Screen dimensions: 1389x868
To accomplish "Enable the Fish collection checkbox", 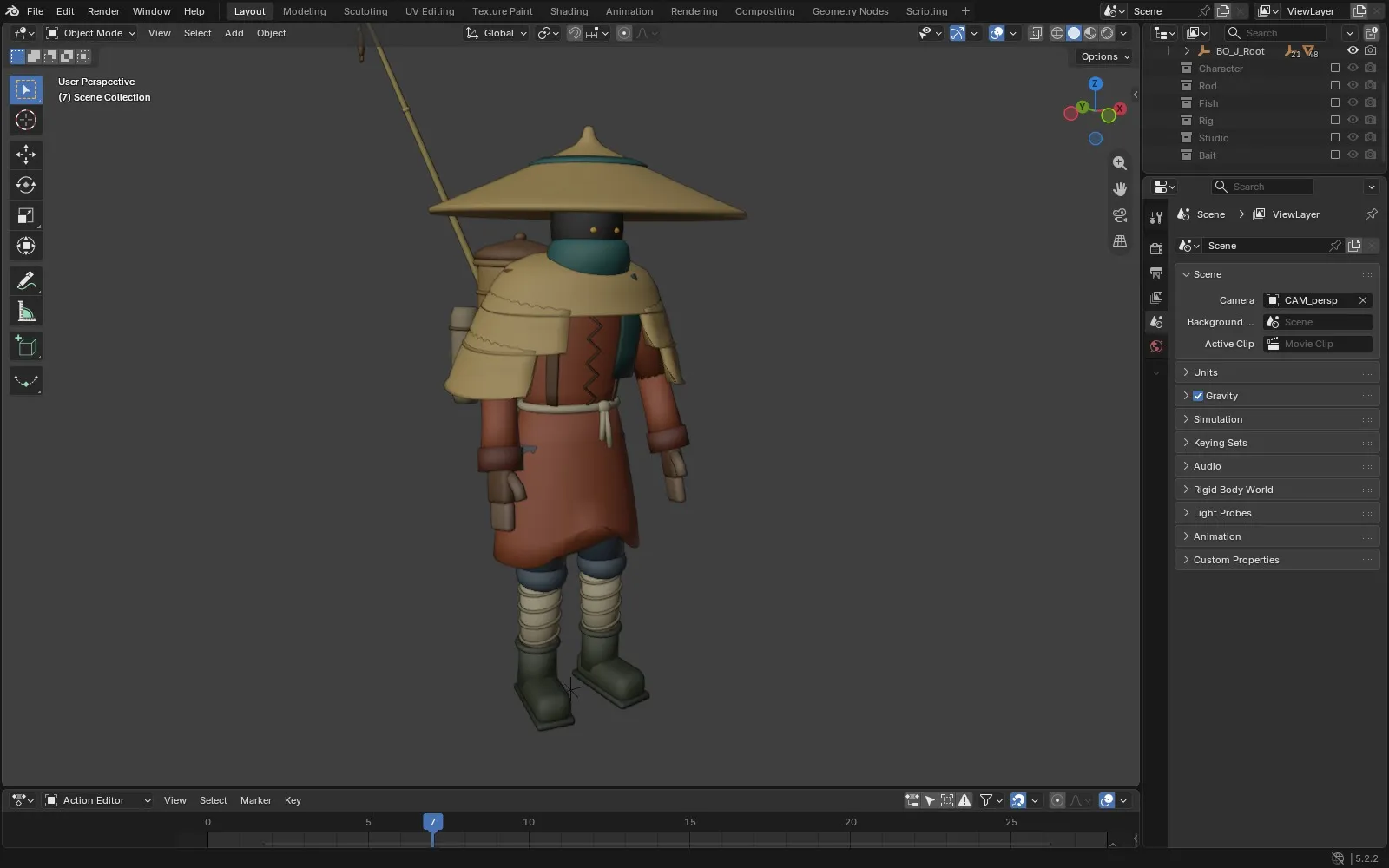I will (x=1335, y=103).
